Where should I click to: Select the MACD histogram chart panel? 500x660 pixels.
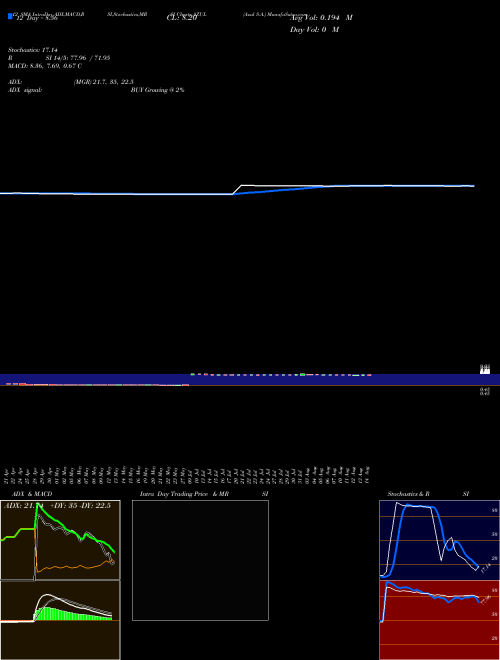coord(60,620)
